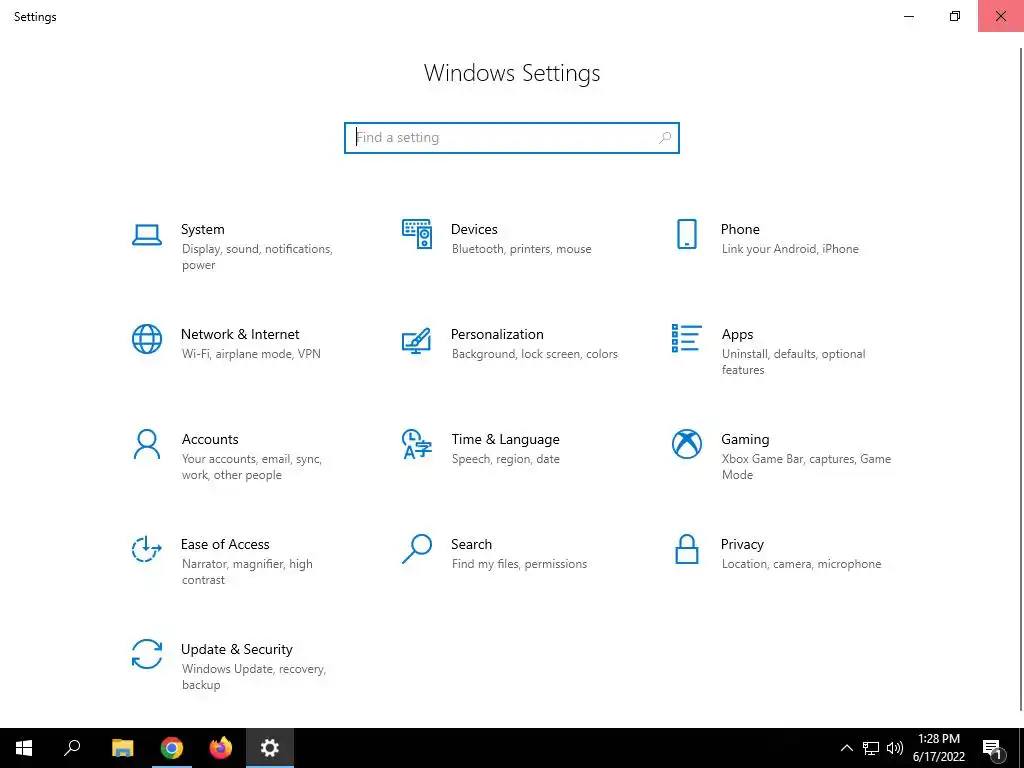Click "Speech, region, date" text

tap(505, 459)
